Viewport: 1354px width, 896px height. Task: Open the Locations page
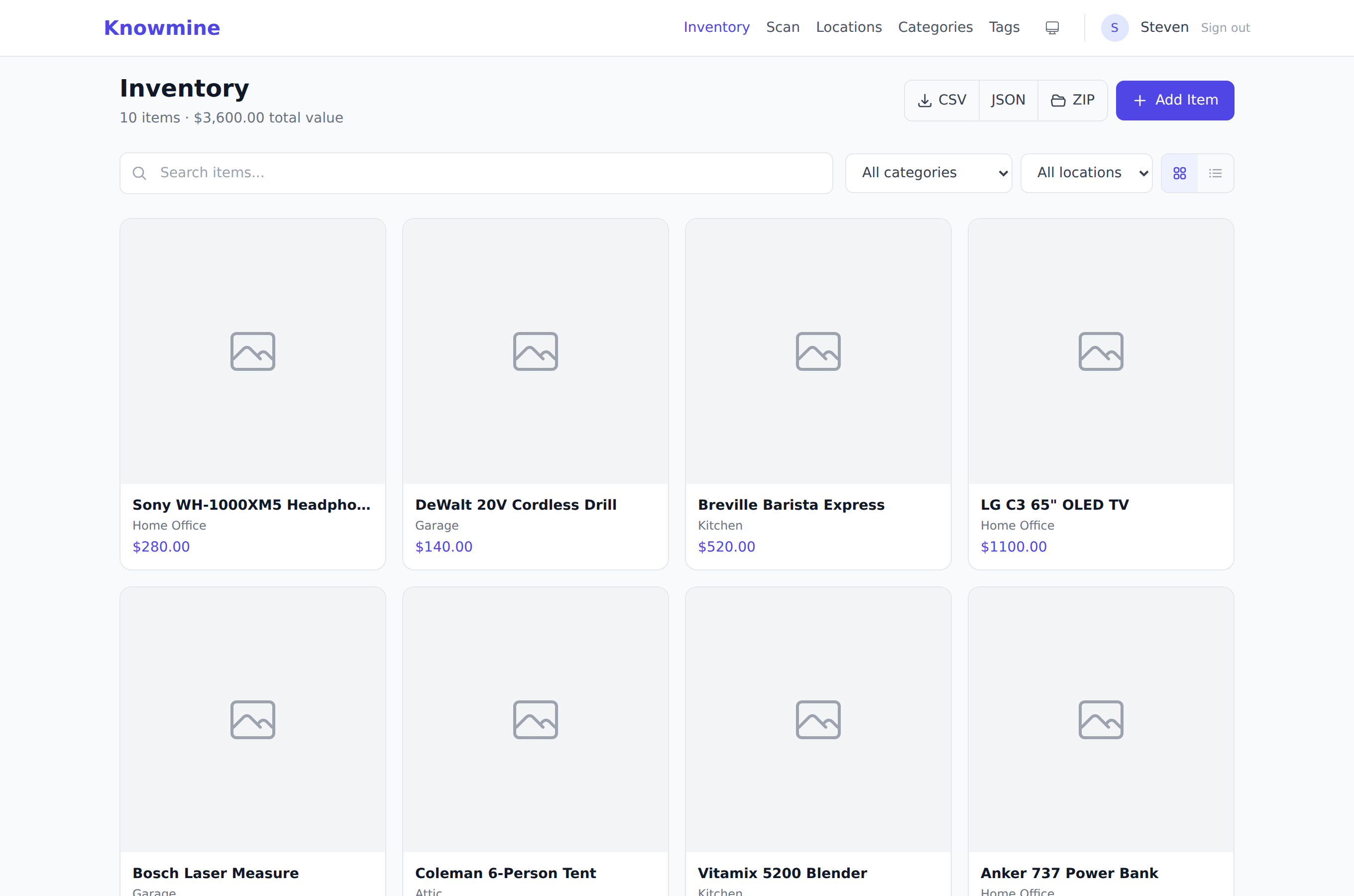point(849,27)
